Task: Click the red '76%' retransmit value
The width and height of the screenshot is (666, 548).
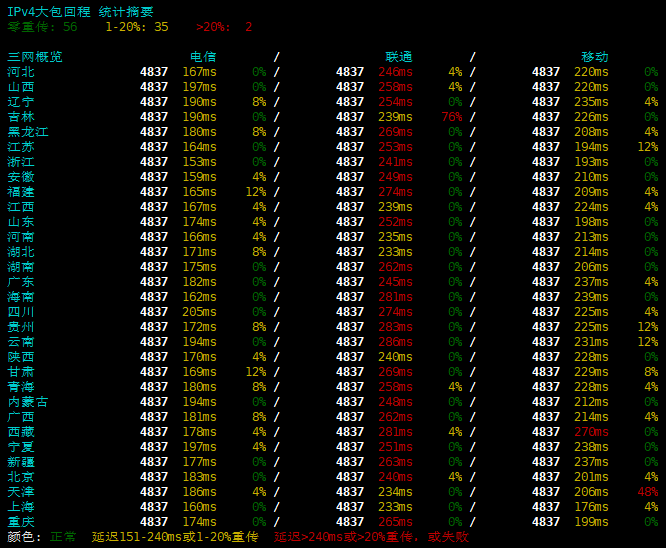Action: 452,117
